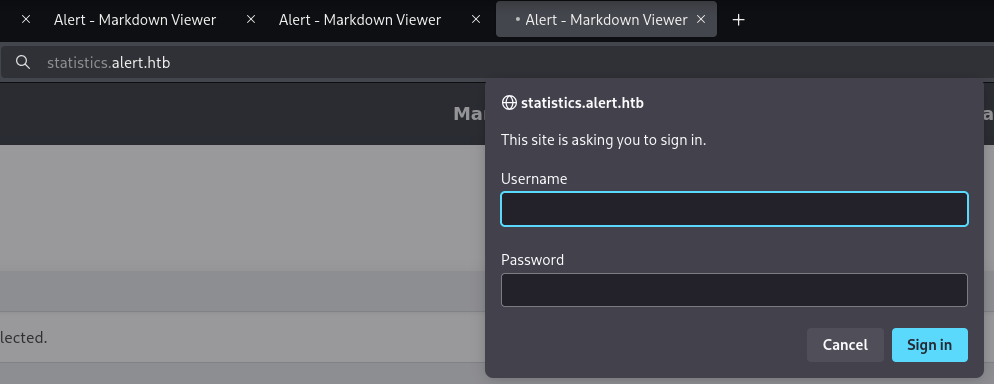The width and height of the screenshot is (994, 384).
Task: Close the second Alert - Markdown Viewer tab
Action: 476,20
